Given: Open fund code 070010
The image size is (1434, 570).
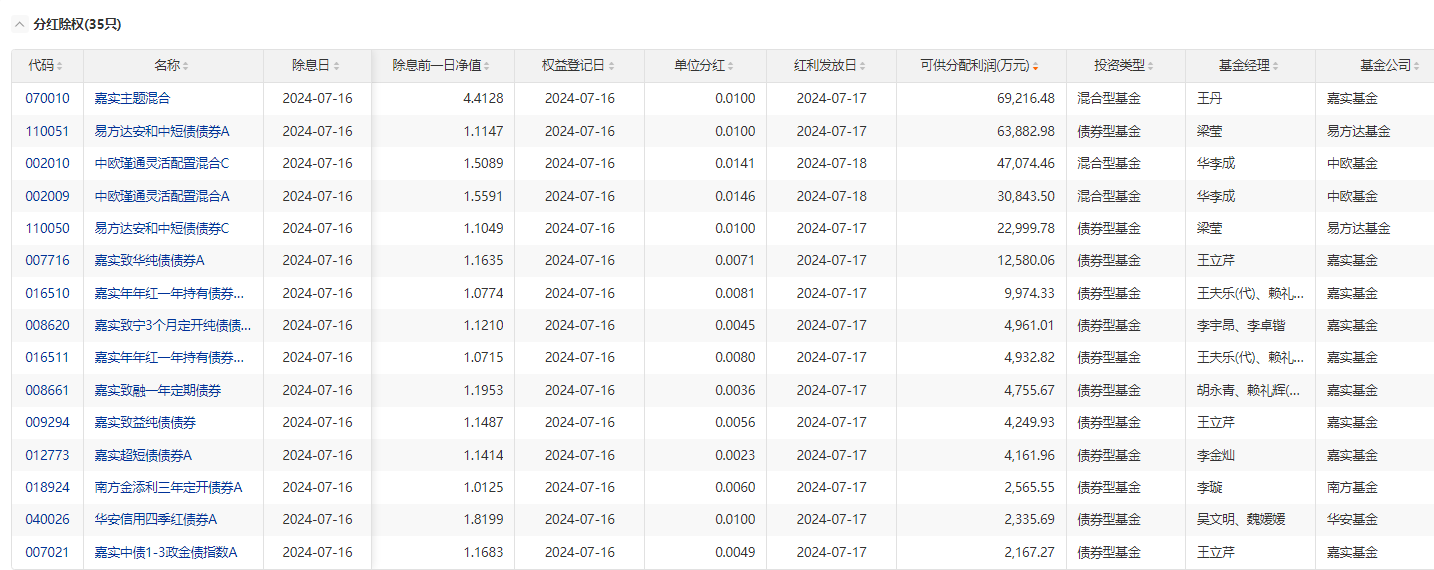Looking at the screenshot, I should [x=48, y=99].
